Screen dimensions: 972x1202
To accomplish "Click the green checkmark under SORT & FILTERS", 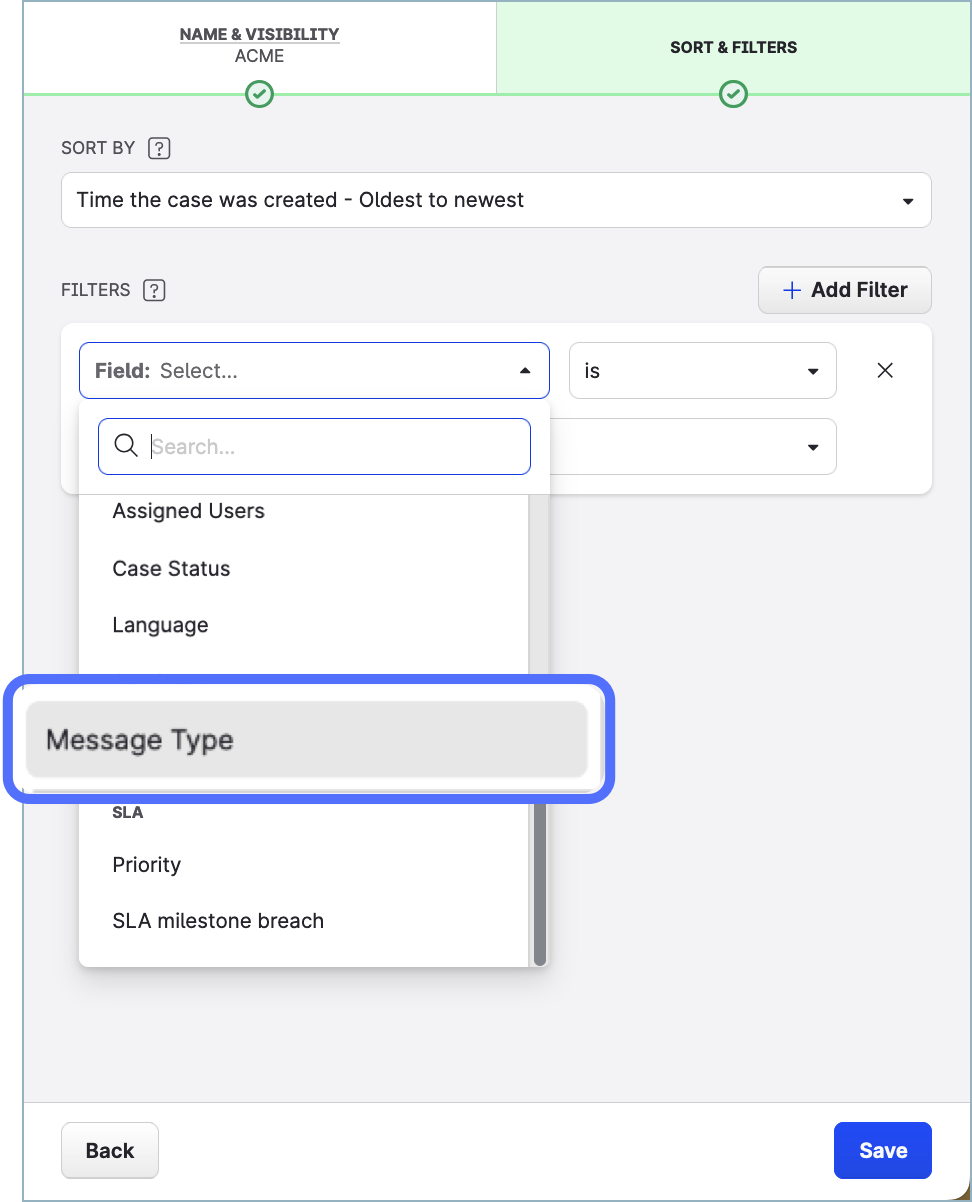I will point(733,94).
